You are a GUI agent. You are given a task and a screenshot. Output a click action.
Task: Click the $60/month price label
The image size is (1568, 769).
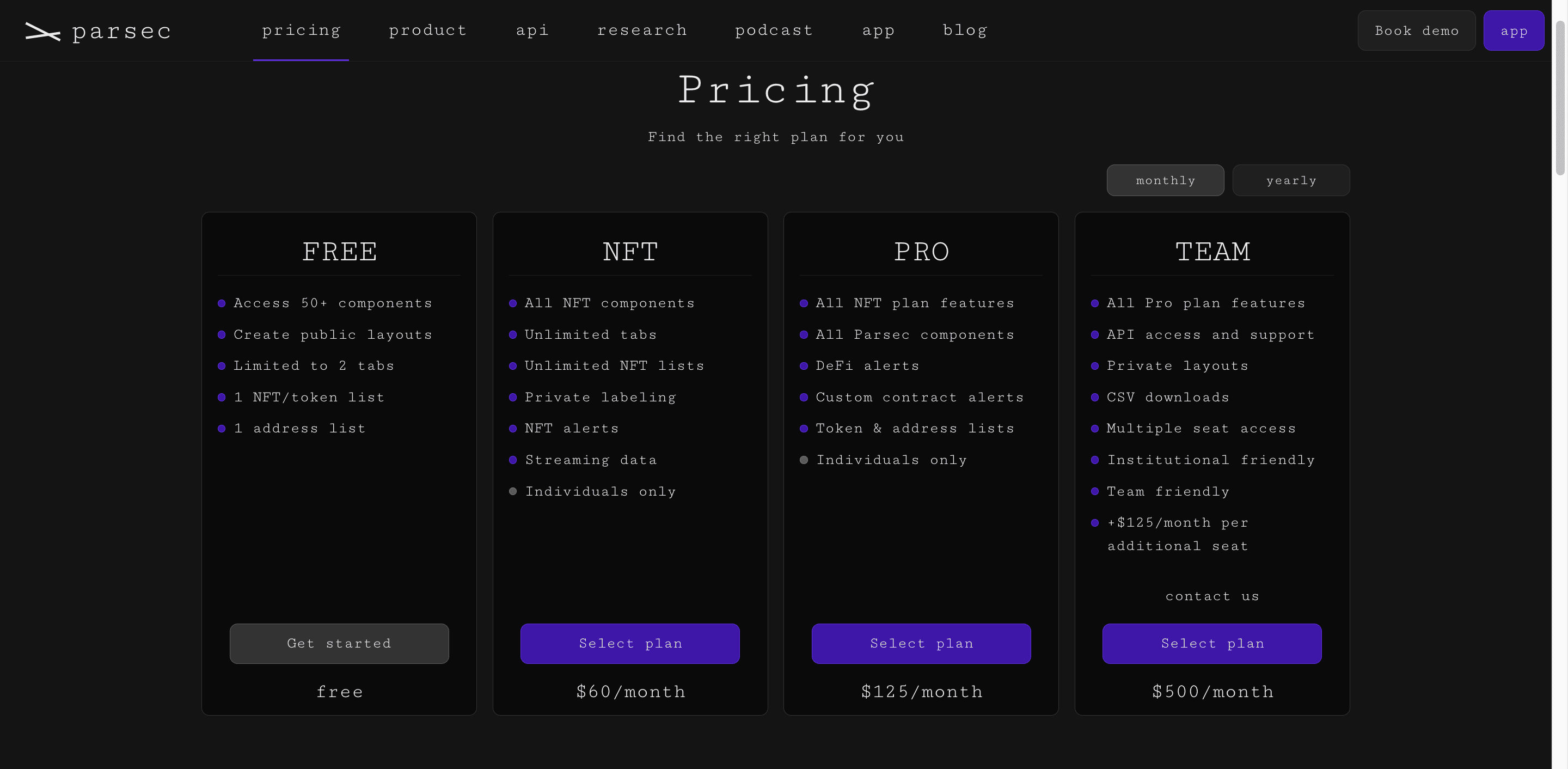coord(630,691)
